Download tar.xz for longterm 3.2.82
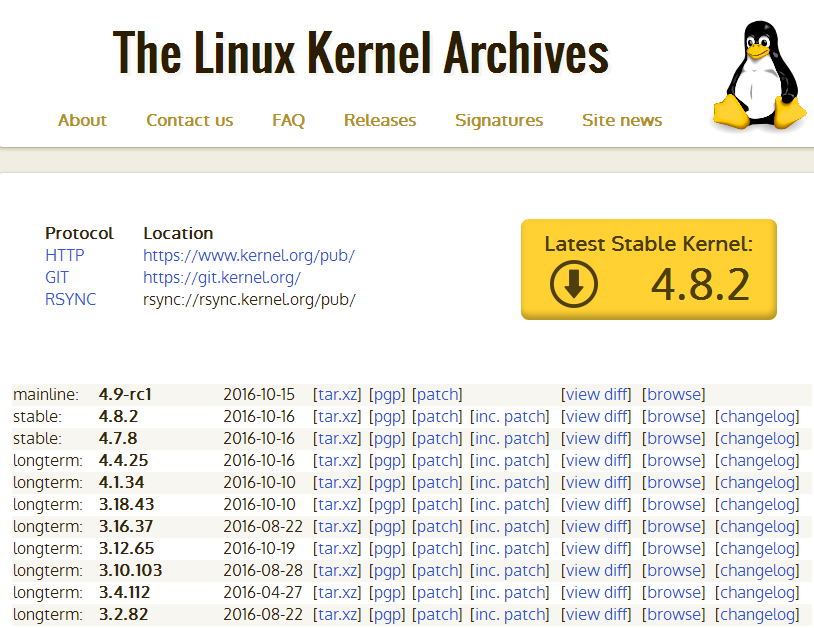The image size is (814, 628). pos(337,615)
